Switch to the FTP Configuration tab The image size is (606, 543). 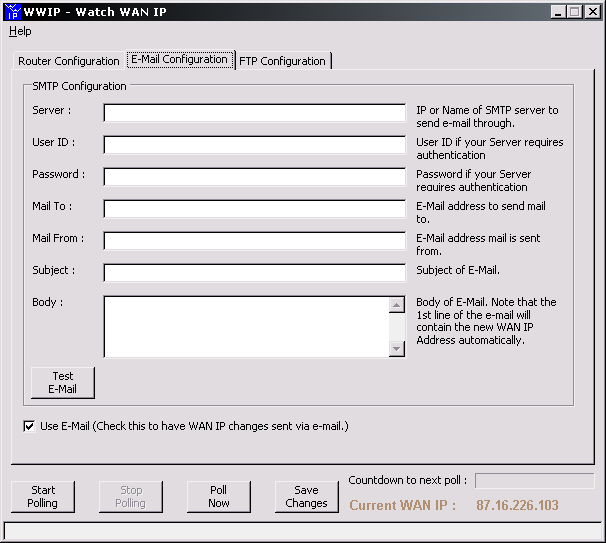click(282, 61)
